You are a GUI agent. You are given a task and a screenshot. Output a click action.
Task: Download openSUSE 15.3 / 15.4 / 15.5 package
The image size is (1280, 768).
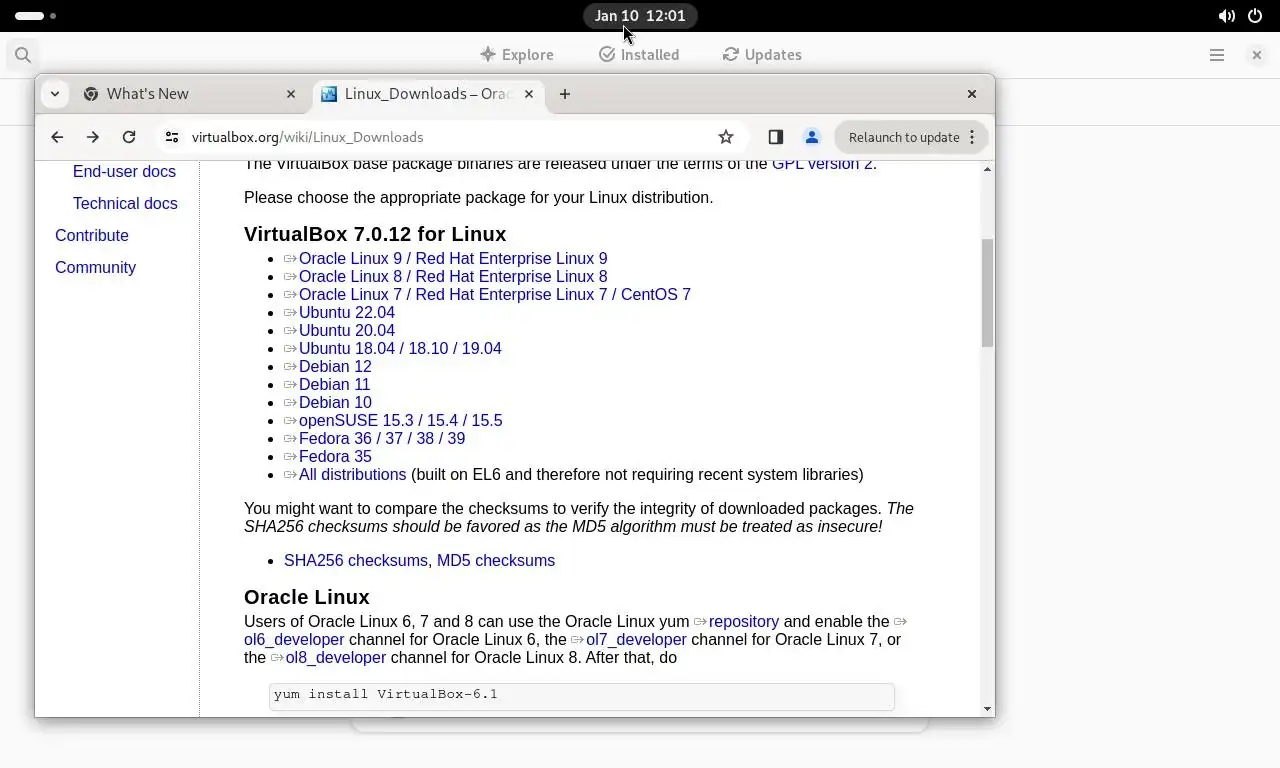pyautogui.click(x=400, y=420)
